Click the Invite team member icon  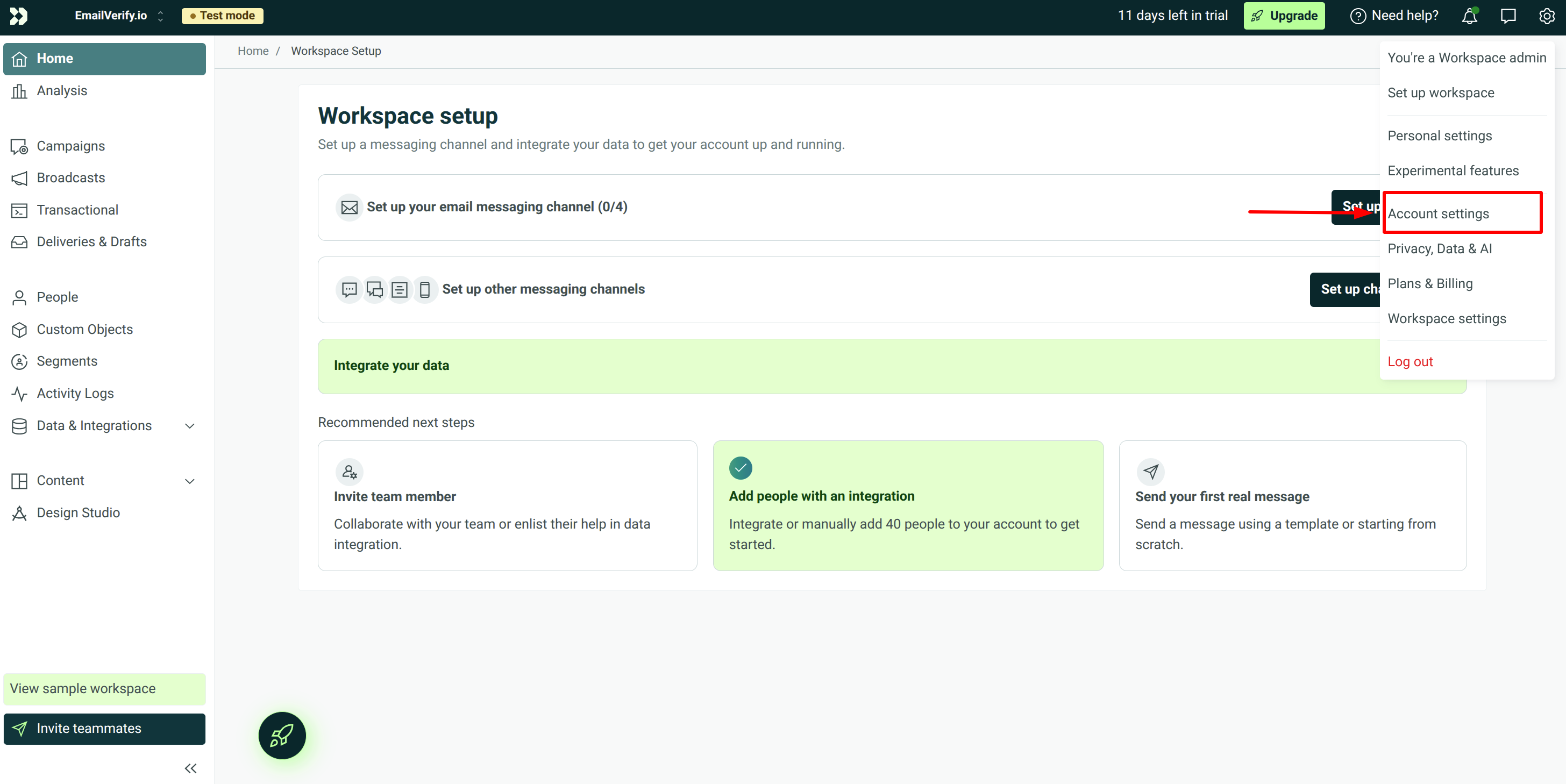click(349, 471)
